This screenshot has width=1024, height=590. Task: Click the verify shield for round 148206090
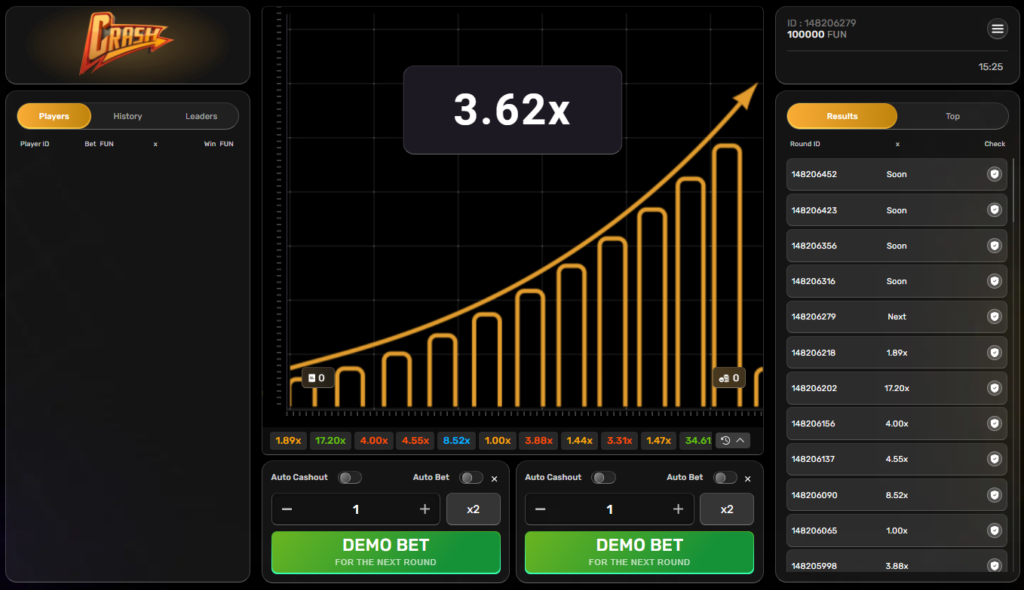pyautogui.click(x=994, y=495)
